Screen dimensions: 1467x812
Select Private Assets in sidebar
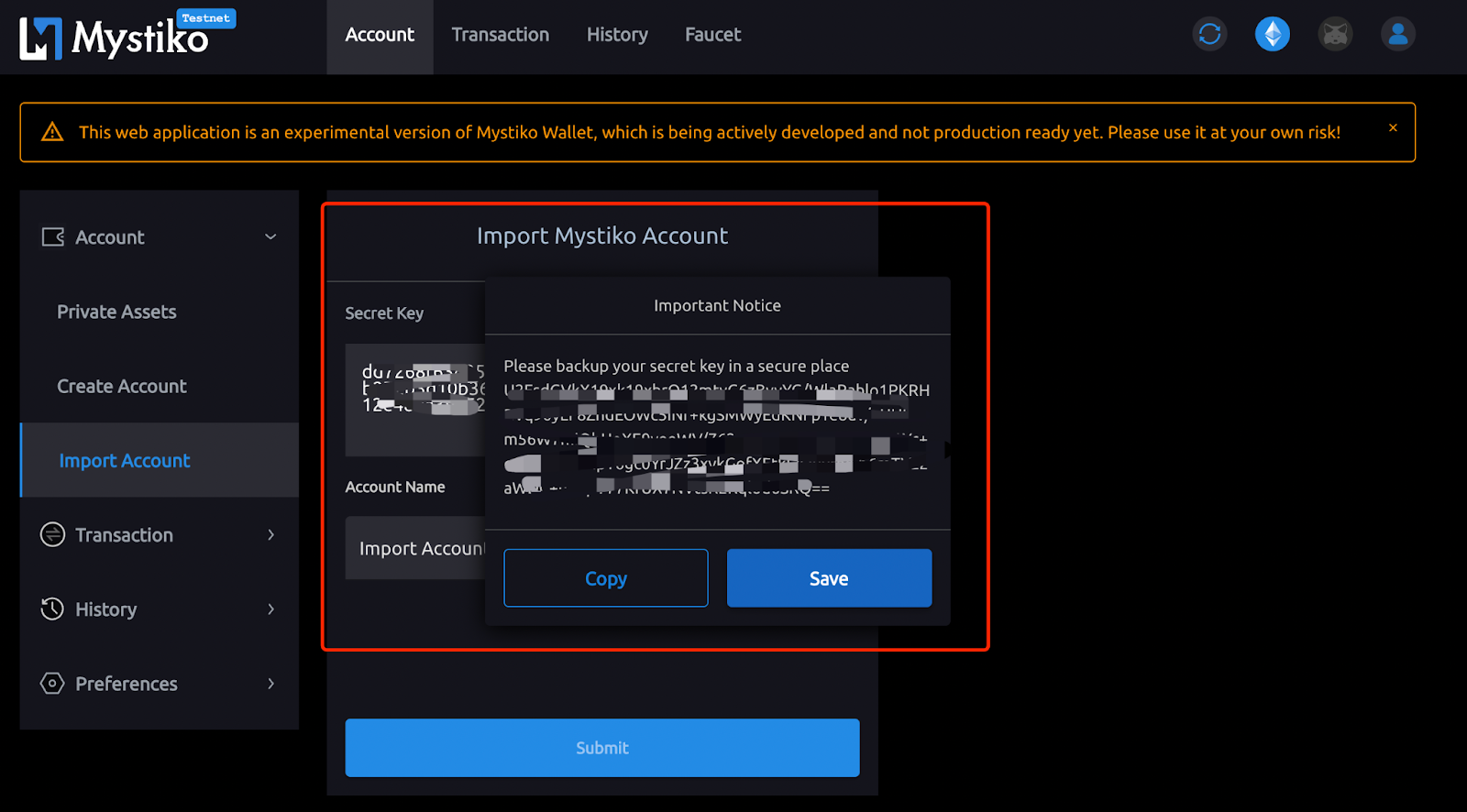point(160,312)
